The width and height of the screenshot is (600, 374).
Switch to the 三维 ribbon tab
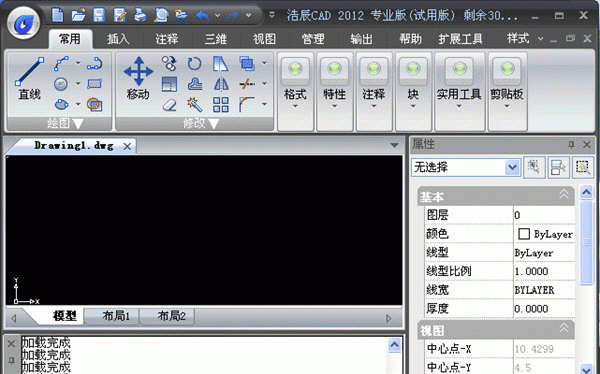click(215, 39)
